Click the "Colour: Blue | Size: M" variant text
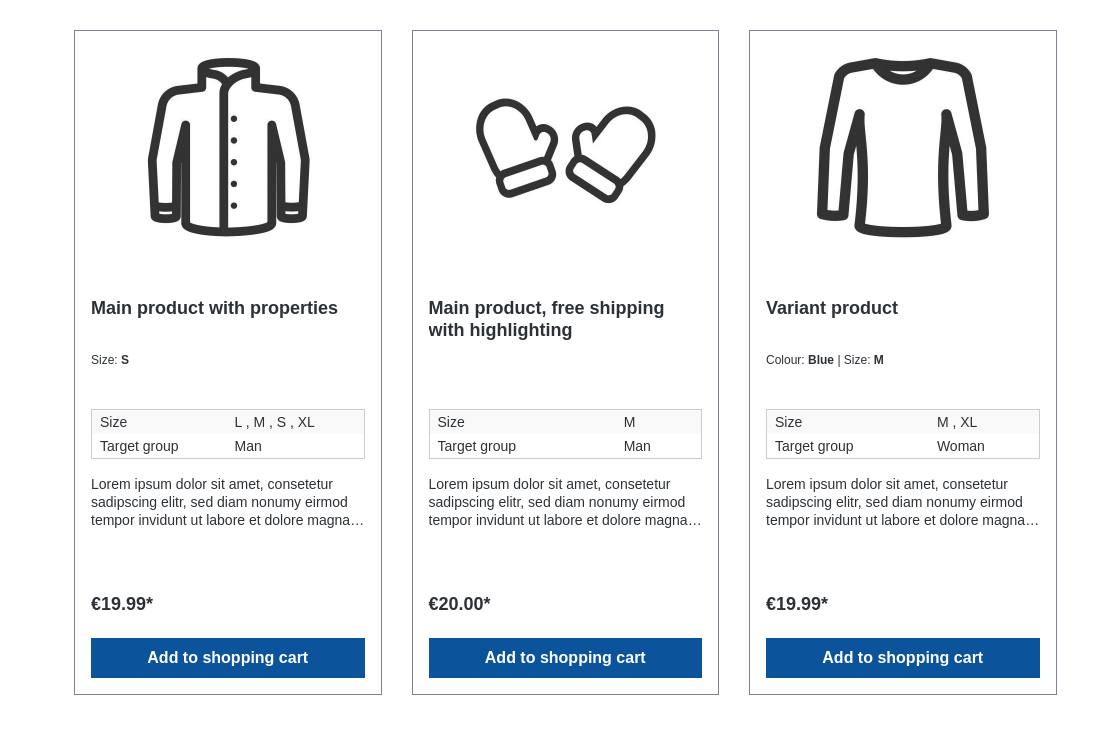Viewport: 1116px width, 744px height. coord(825,360)
